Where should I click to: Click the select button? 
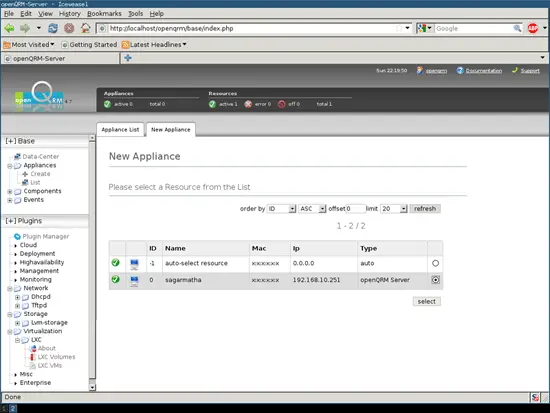[427, 301]
